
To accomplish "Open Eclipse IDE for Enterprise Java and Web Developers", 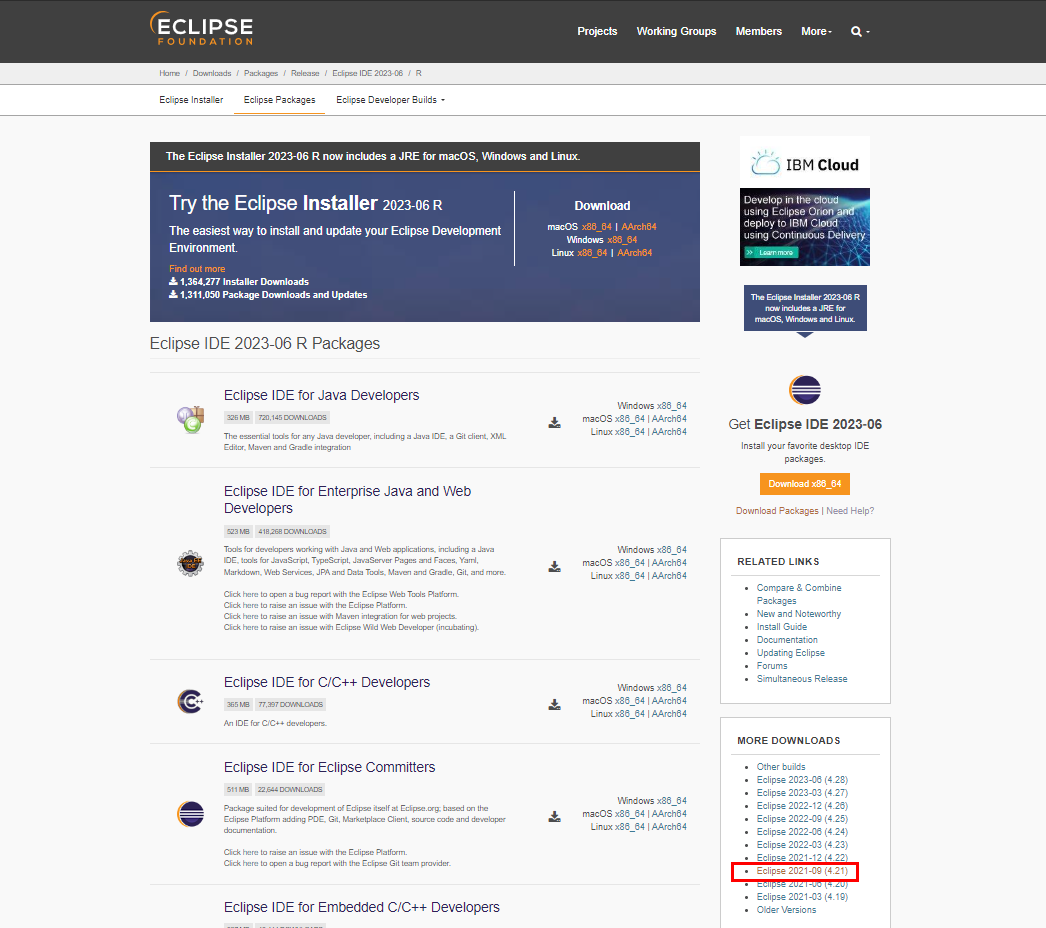I will [x=347, y=500].
